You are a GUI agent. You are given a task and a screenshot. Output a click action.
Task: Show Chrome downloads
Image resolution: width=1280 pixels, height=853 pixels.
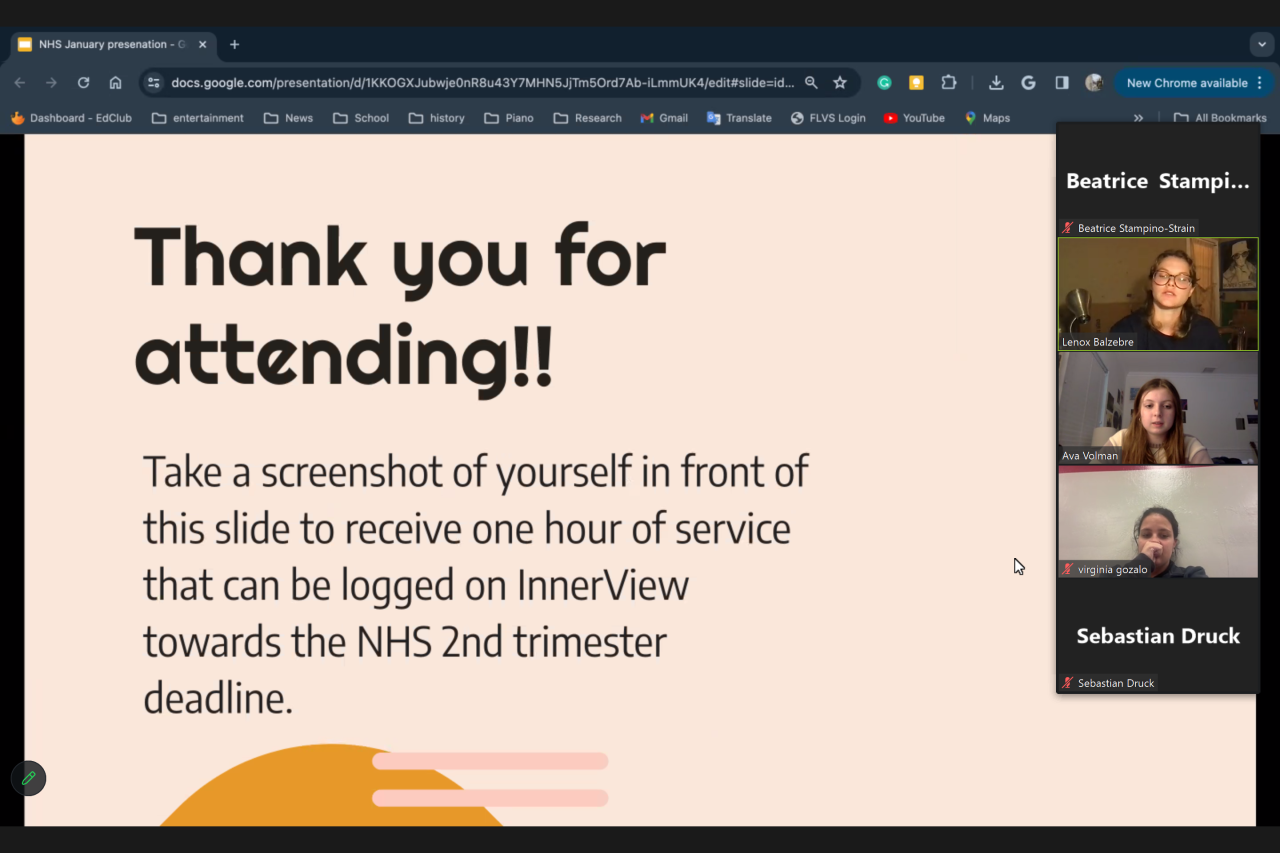coord(996,83)
